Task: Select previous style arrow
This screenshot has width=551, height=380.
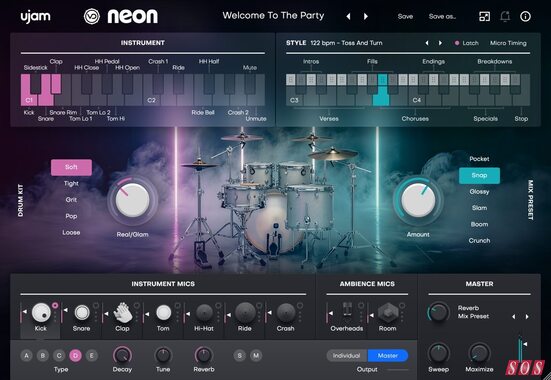Action: coord(427,43)
